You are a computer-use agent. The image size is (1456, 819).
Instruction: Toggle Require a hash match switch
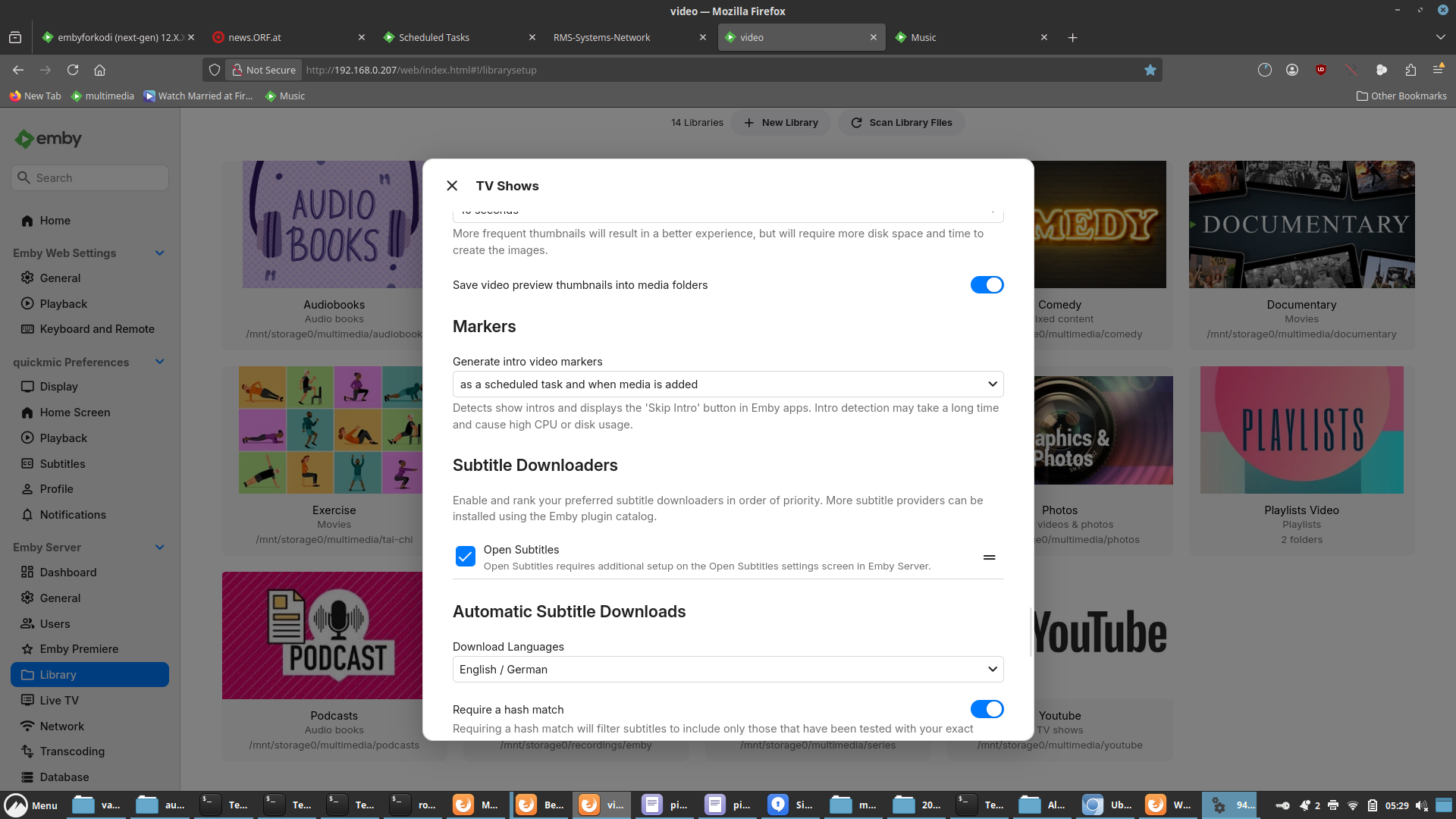(x=987, y=709)
